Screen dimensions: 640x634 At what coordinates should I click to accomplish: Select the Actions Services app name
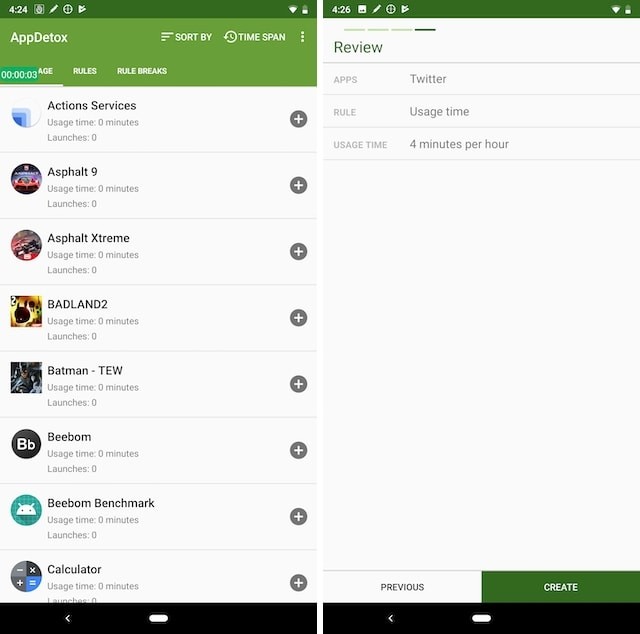pyautogui.click(x=92, y=105)
